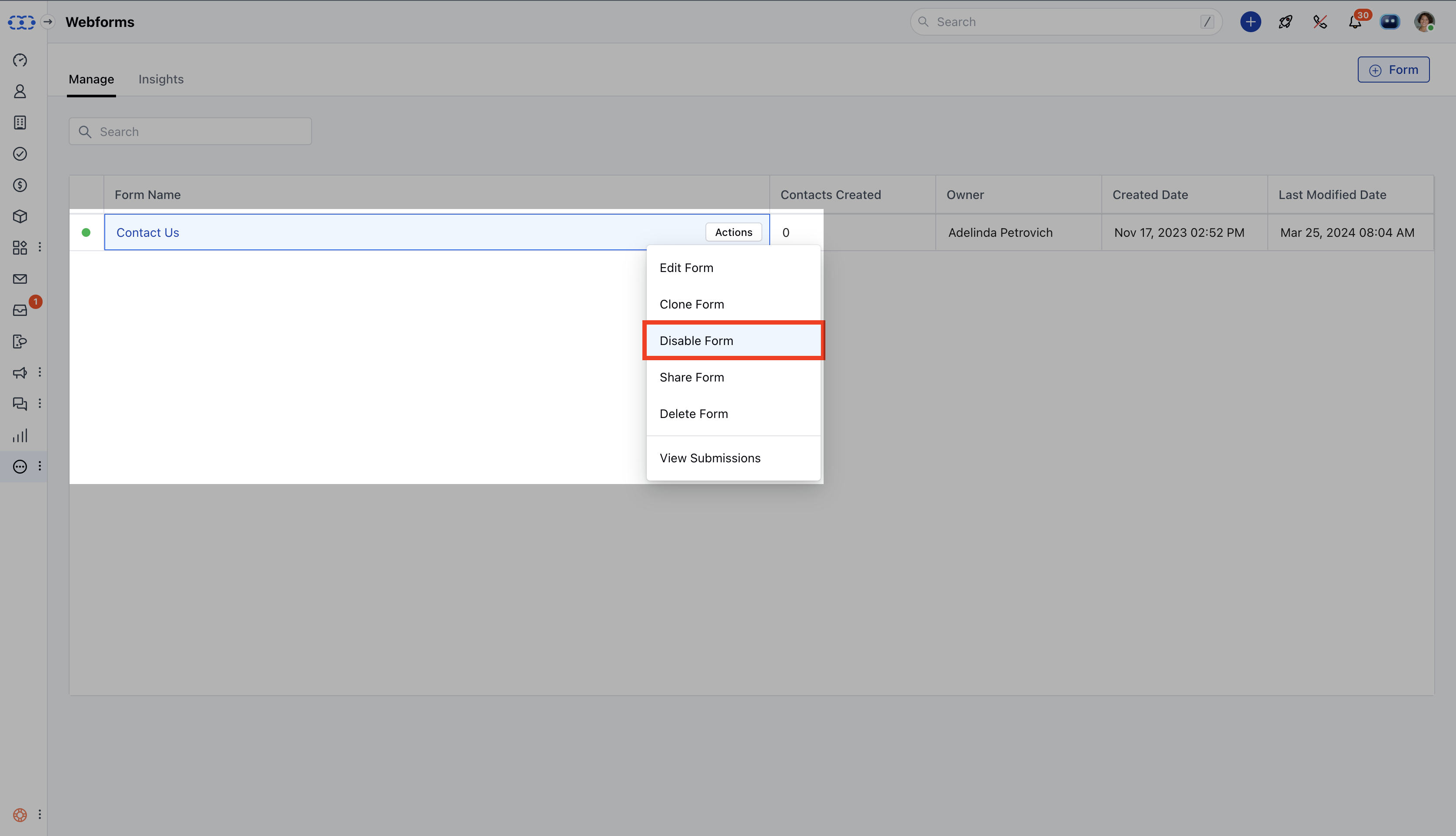The image size is (1456, 836).
Task: Select Edit Form from menu
Action: 733,268
